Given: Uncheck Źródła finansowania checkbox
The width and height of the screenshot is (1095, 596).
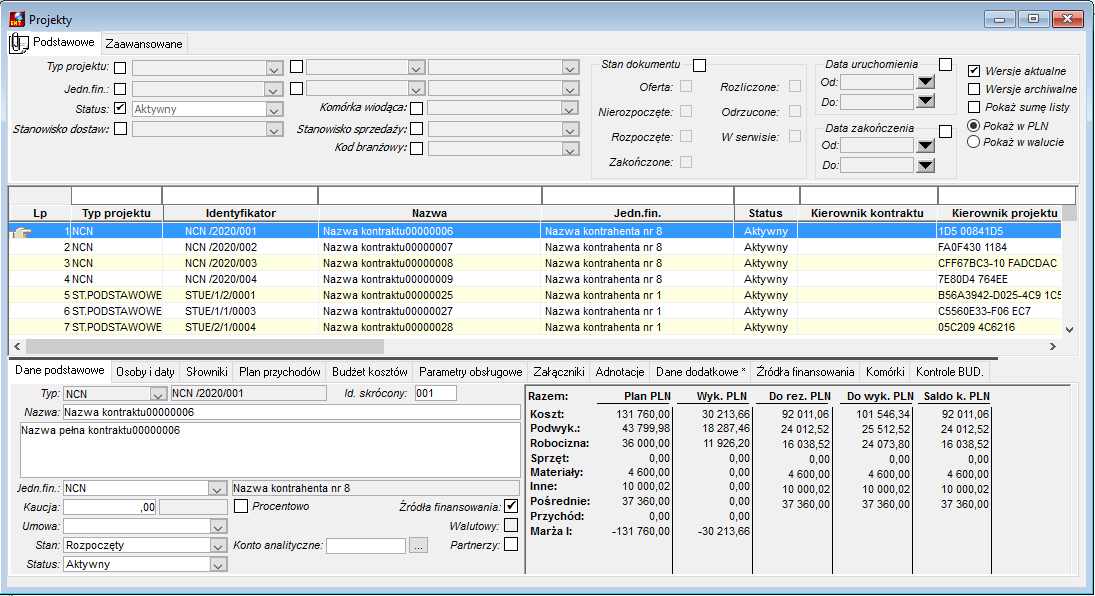Looking at the screenshot, I should (510, 506).
